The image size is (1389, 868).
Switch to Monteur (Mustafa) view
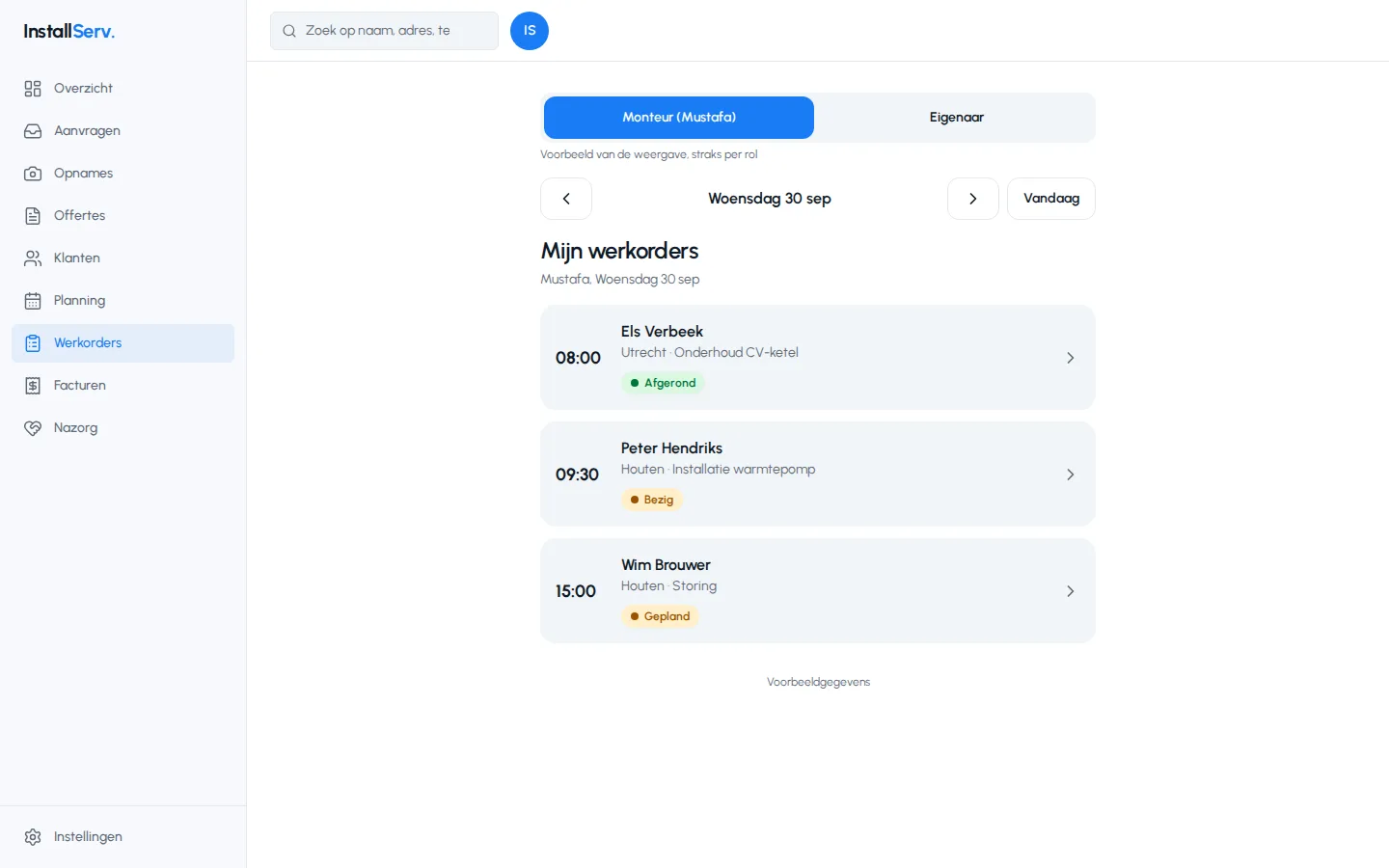point(679,118)
